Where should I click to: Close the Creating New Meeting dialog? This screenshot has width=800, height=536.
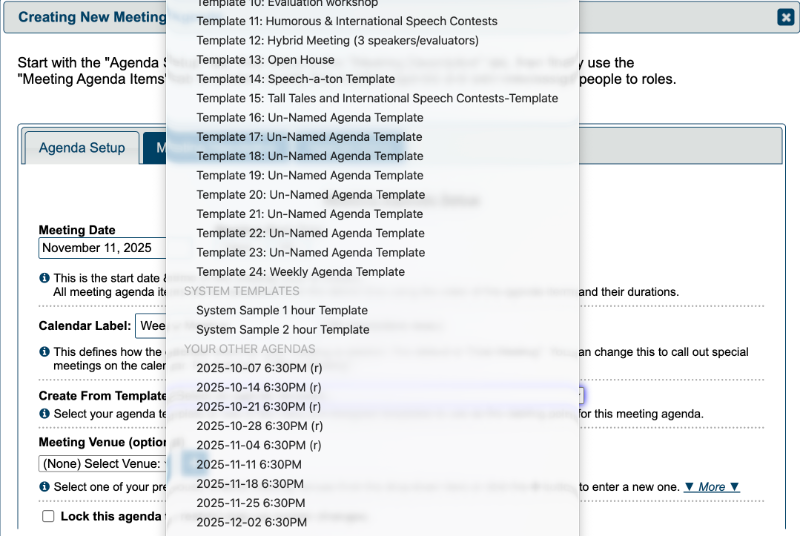[785, 17]
